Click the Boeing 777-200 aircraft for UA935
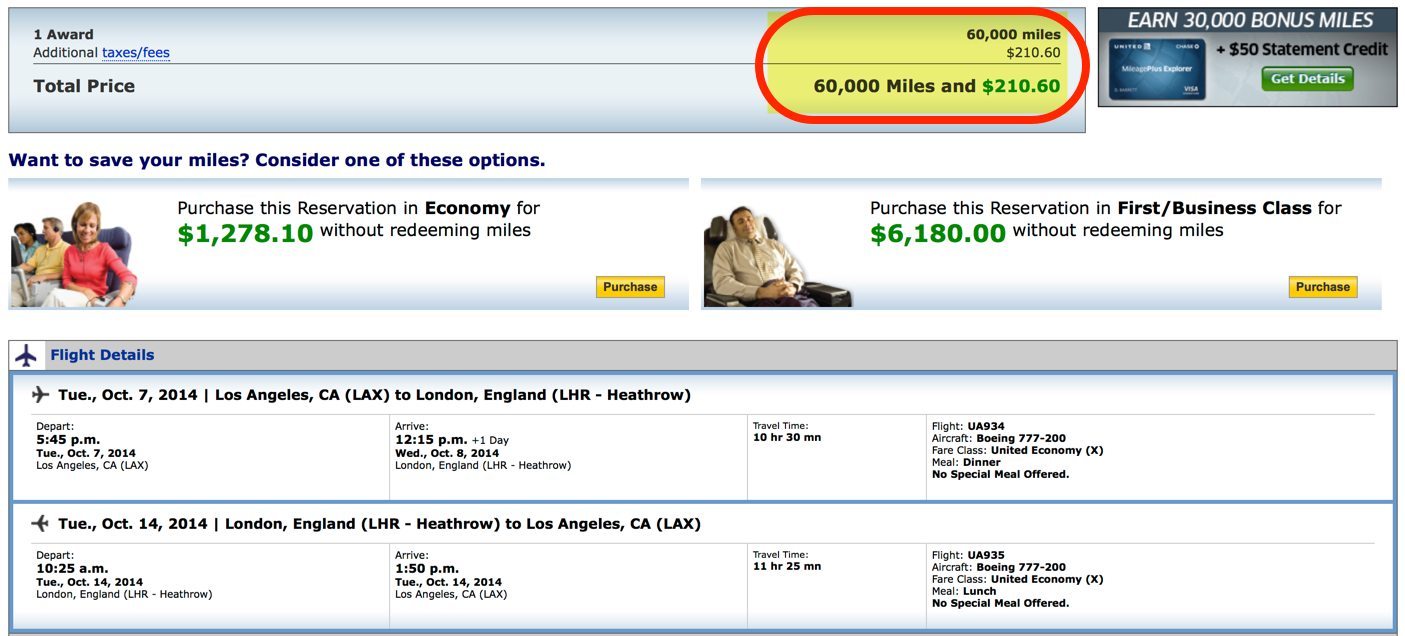The width and height of the screenshot is (1405, 636). click(x=1020, y=567)
